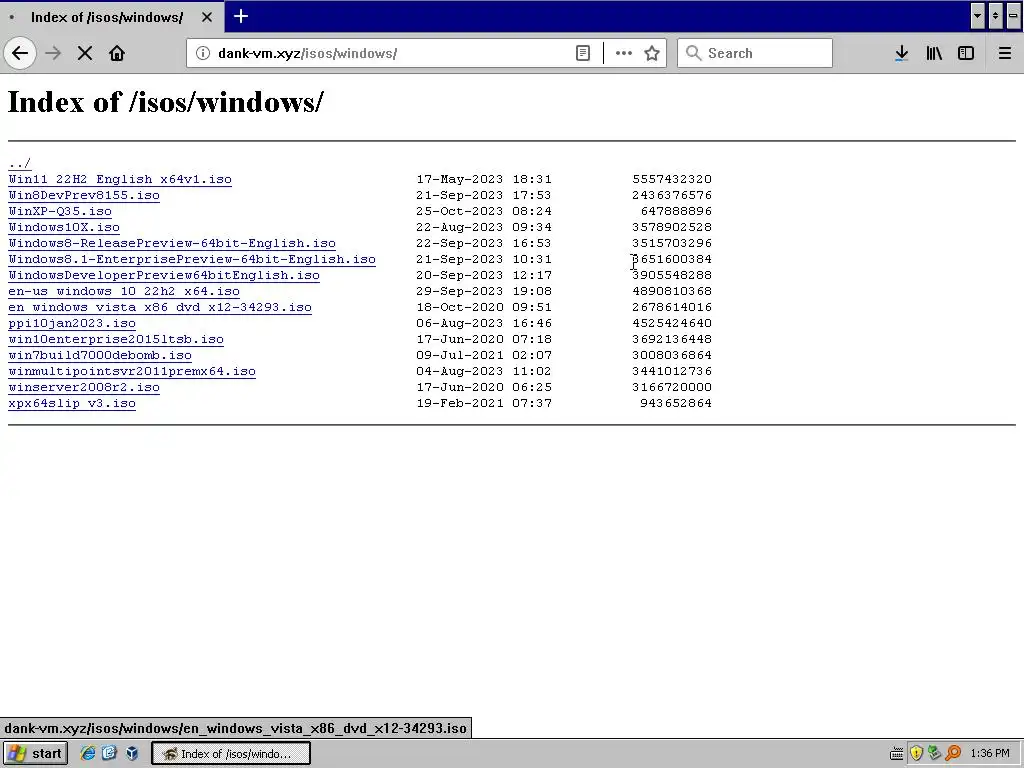The height and width of the screenshot is (768, 1024).
Task: Click WindowsDeveloperPreview64bitEnglish.iso link
Action: click(x=164, y=275)
